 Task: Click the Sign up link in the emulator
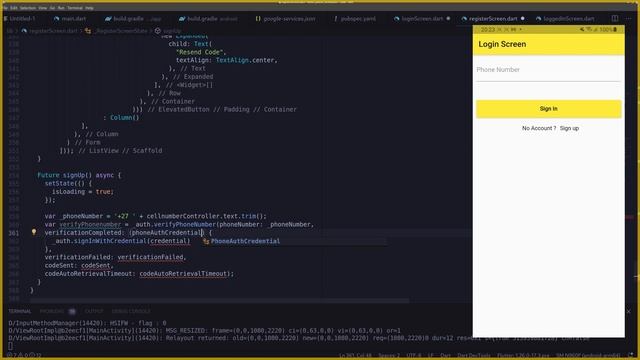569,128
